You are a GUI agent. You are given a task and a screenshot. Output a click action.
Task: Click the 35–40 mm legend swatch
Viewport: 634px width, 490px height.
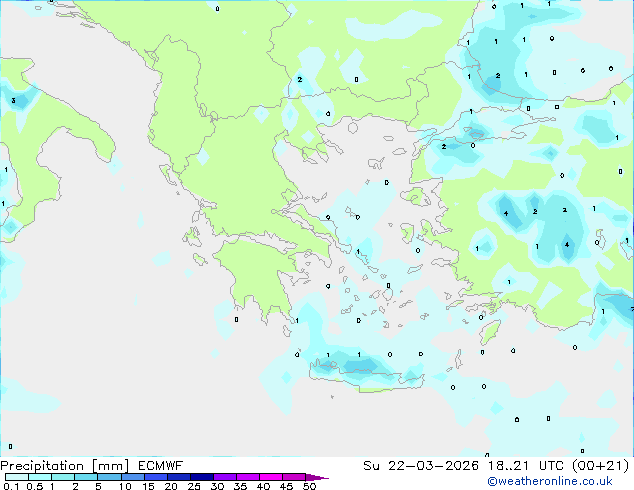click(247, 477)
